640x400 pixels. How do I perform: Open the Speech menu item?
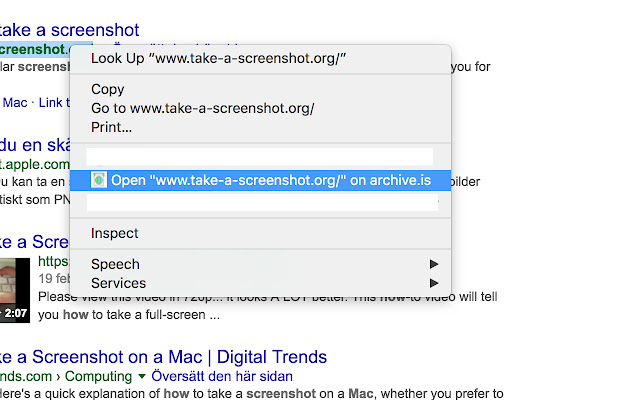click(115, 264)
